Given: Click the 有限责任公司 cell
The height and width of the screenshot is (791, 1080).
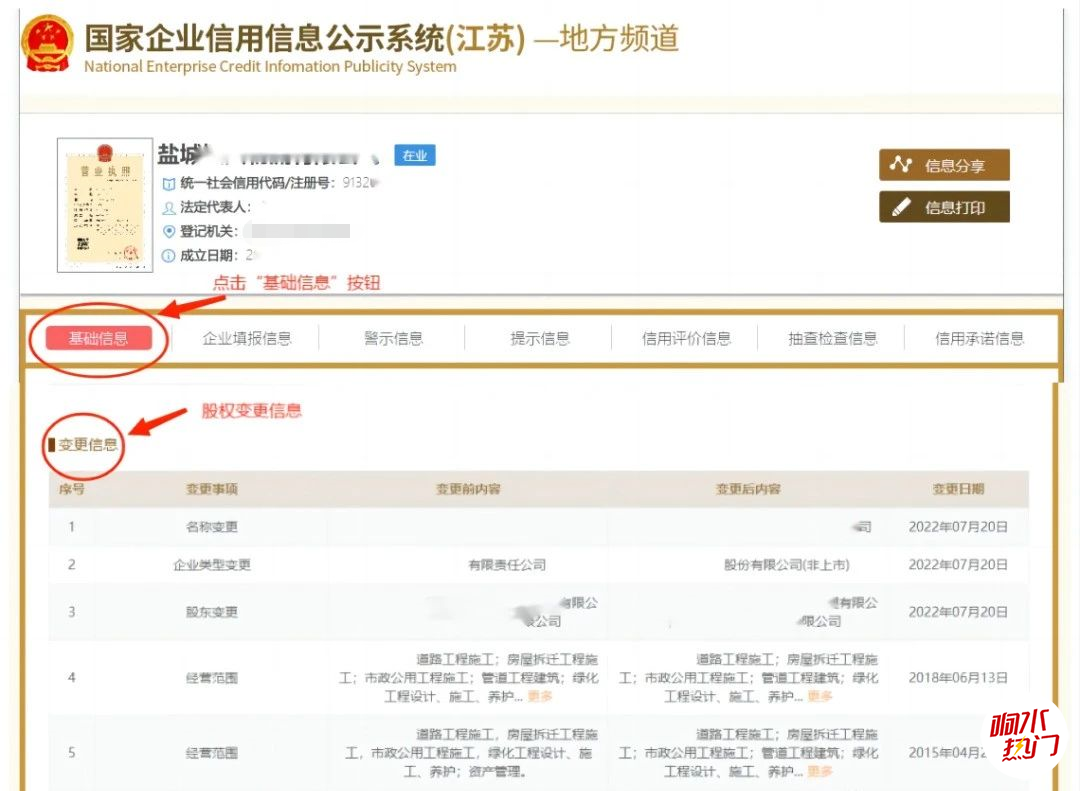Looking at the screenshot, I should point(507,565).
